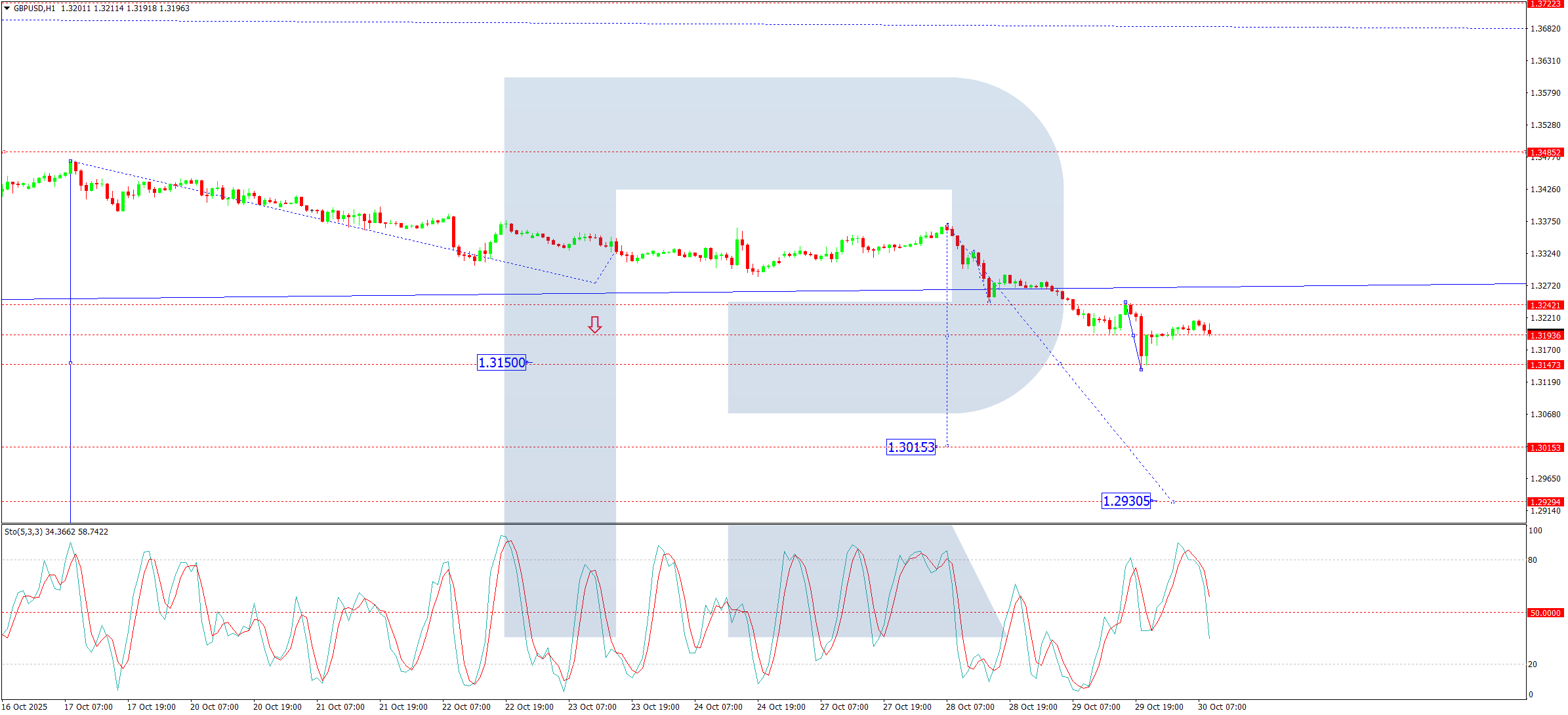
Task: Select the blue 1.30153 label box
Action: point(911,447)
